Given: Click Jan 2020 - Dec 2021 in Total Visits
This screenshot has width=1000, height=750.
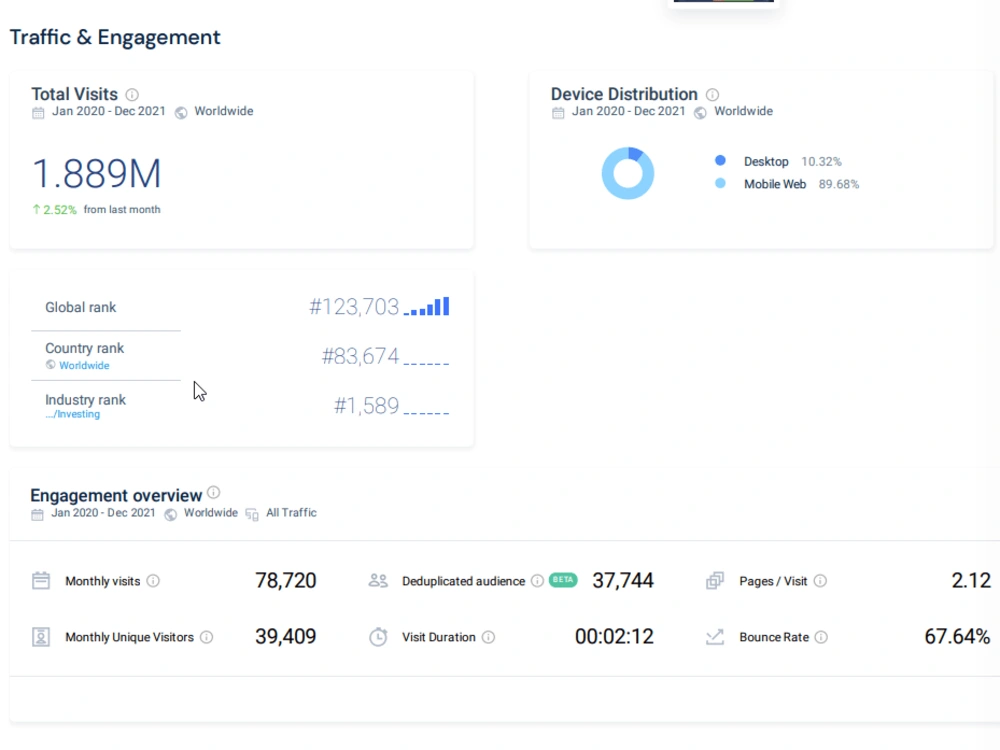Looking at the screenshot, I should (x=108, y=111).
